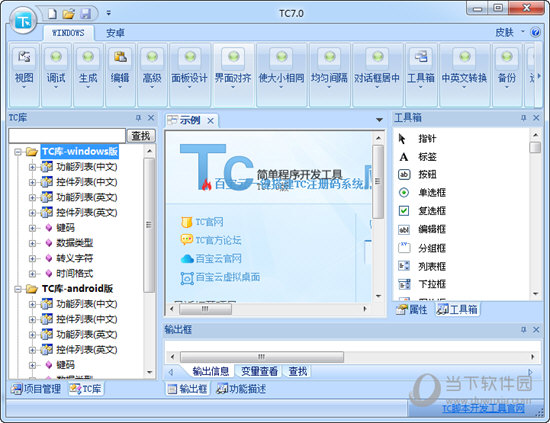Viewport: 550px width, 423px height.
Task: Open the document tab list dropdown arrow
Action: pyautogui.click(x=379, y=120)
